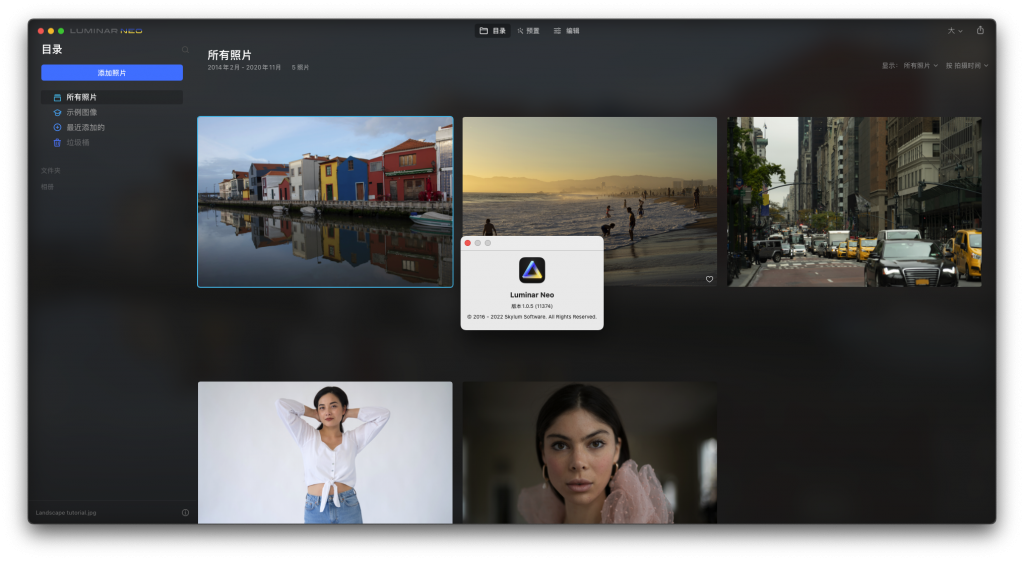
Task: Switch to the 编辑 edit tab
Action: click(566, 31)
